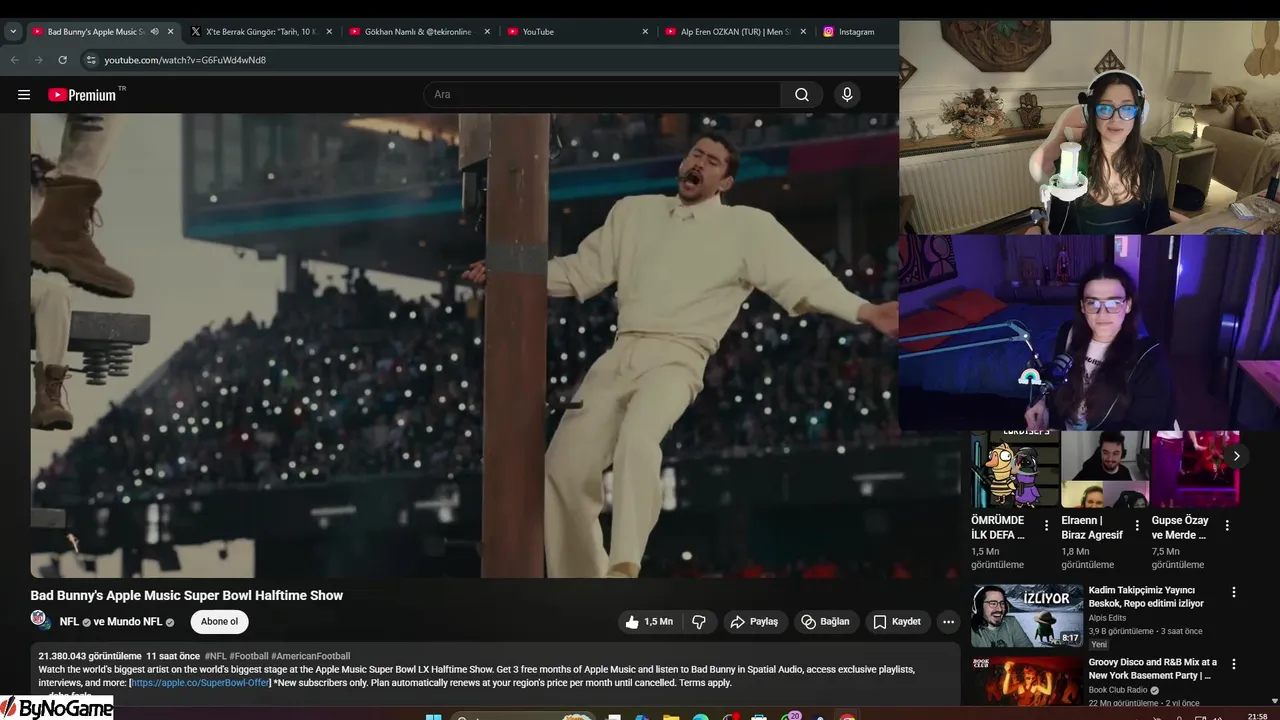Viewport: 1280px width, 720px height.
Task: Open the Kadim Takipçimiz Yayıncı Beskok video title
Action: (1146, 597)
